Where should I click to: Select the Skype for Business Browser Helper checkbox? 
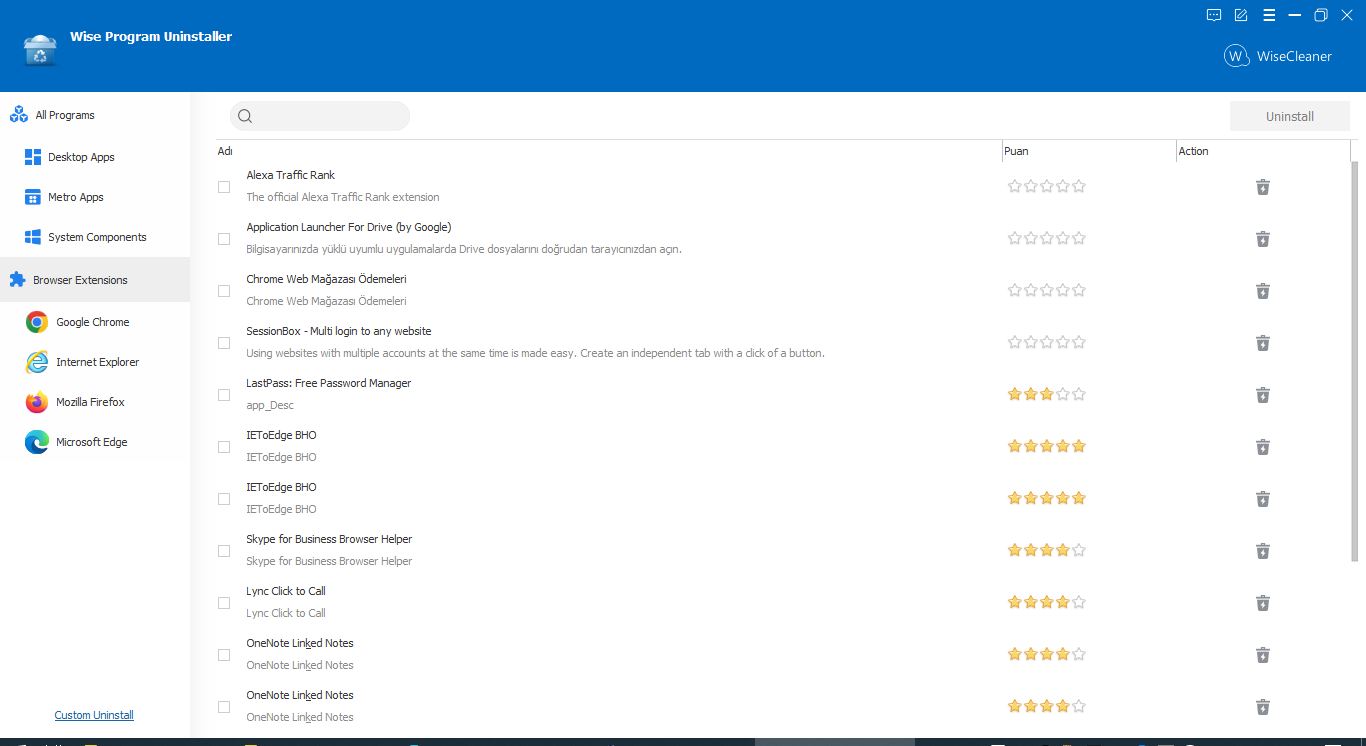pyautogui.click(x=224, y=551)
